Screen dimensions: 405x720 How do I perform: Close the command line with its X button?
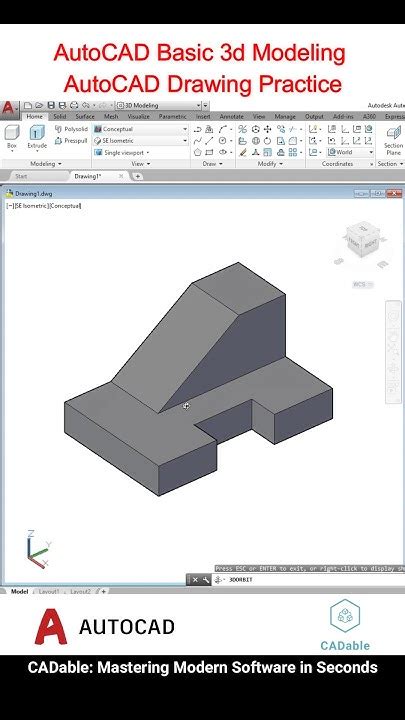click(195, 579)
